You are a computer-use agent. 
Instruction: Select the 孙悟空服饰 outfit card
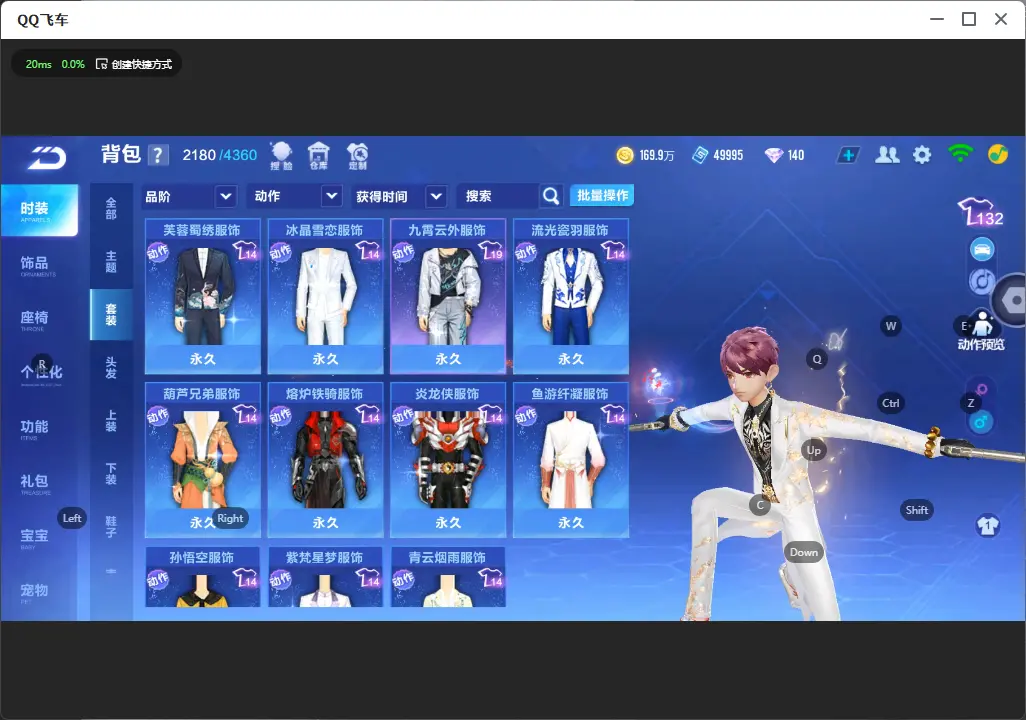pos(202,577)
